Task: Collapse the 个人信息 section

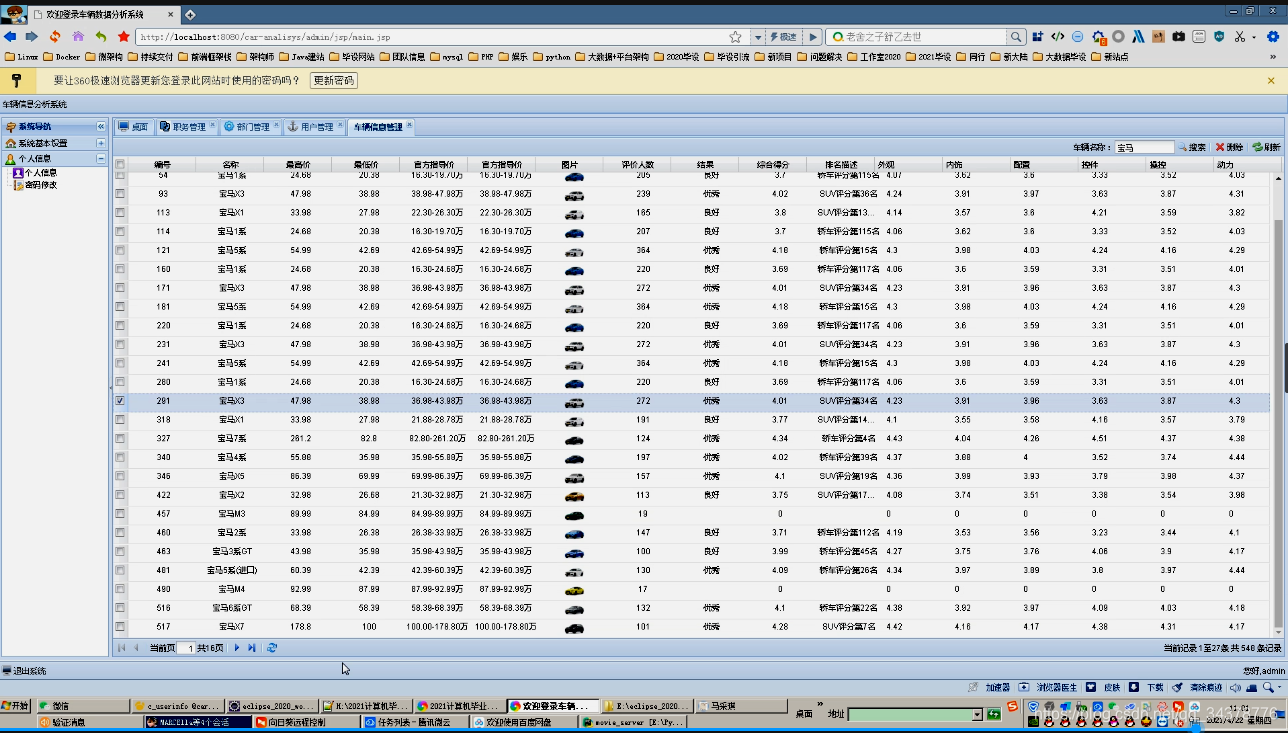Action: [101, 158]
